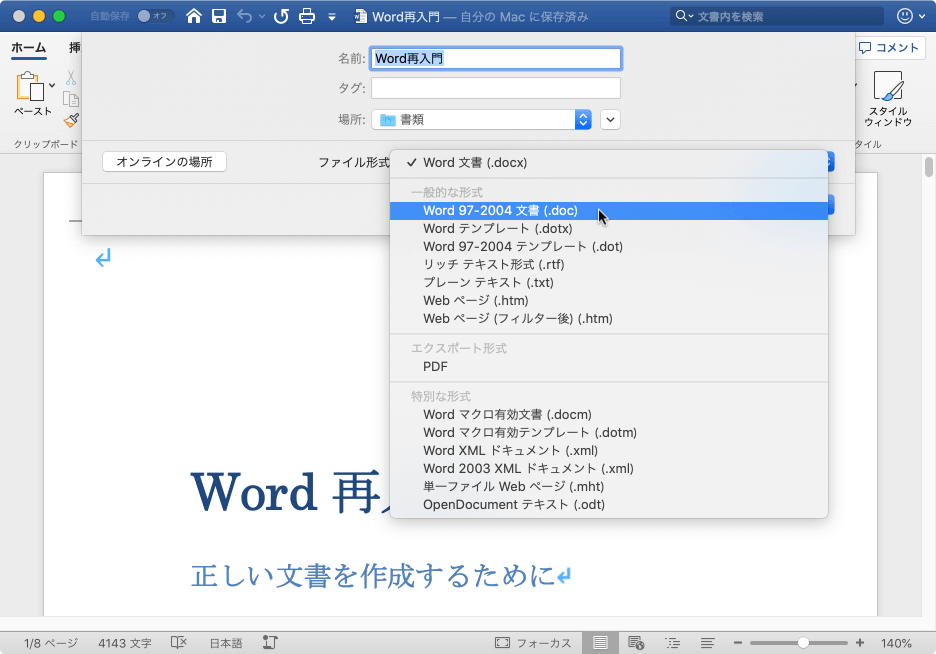
Task: Open the smiley feedback dropdown arrow
Action: [922, 17]
